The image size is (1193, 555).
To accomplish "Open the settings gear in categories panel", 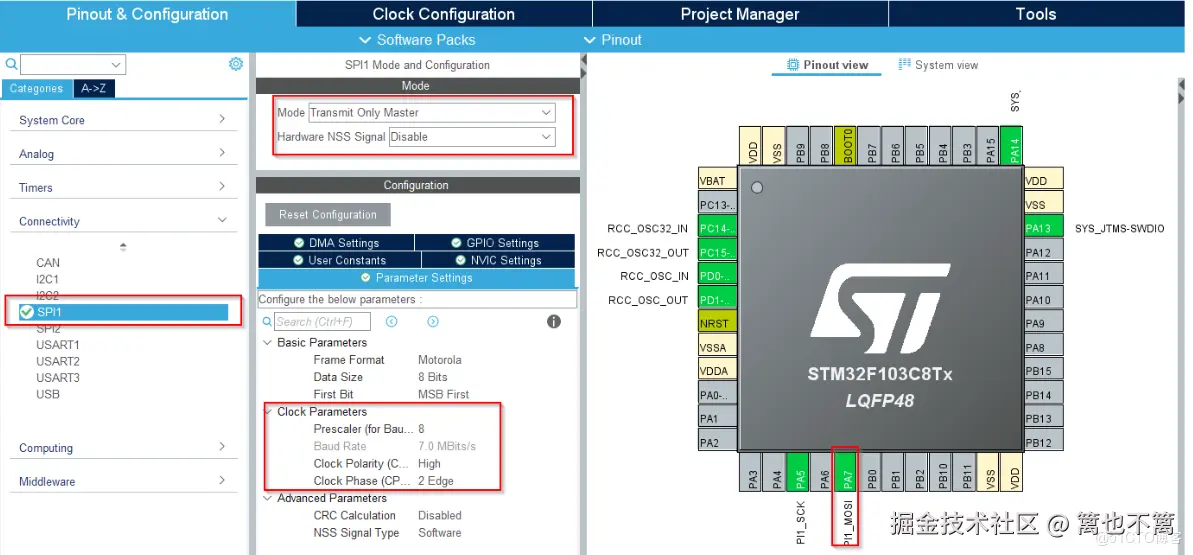I will [236, 64].
